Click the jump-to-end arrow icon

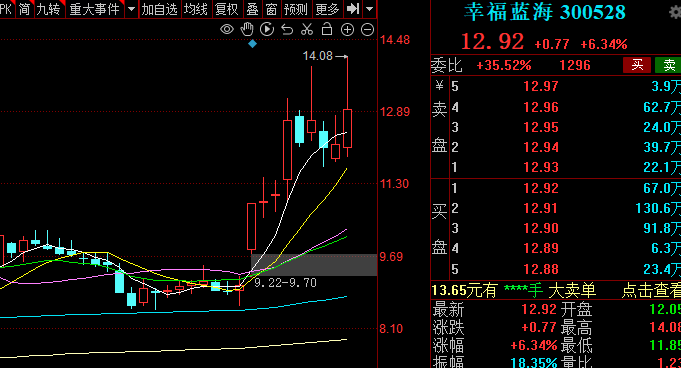(x=353, y=8)
